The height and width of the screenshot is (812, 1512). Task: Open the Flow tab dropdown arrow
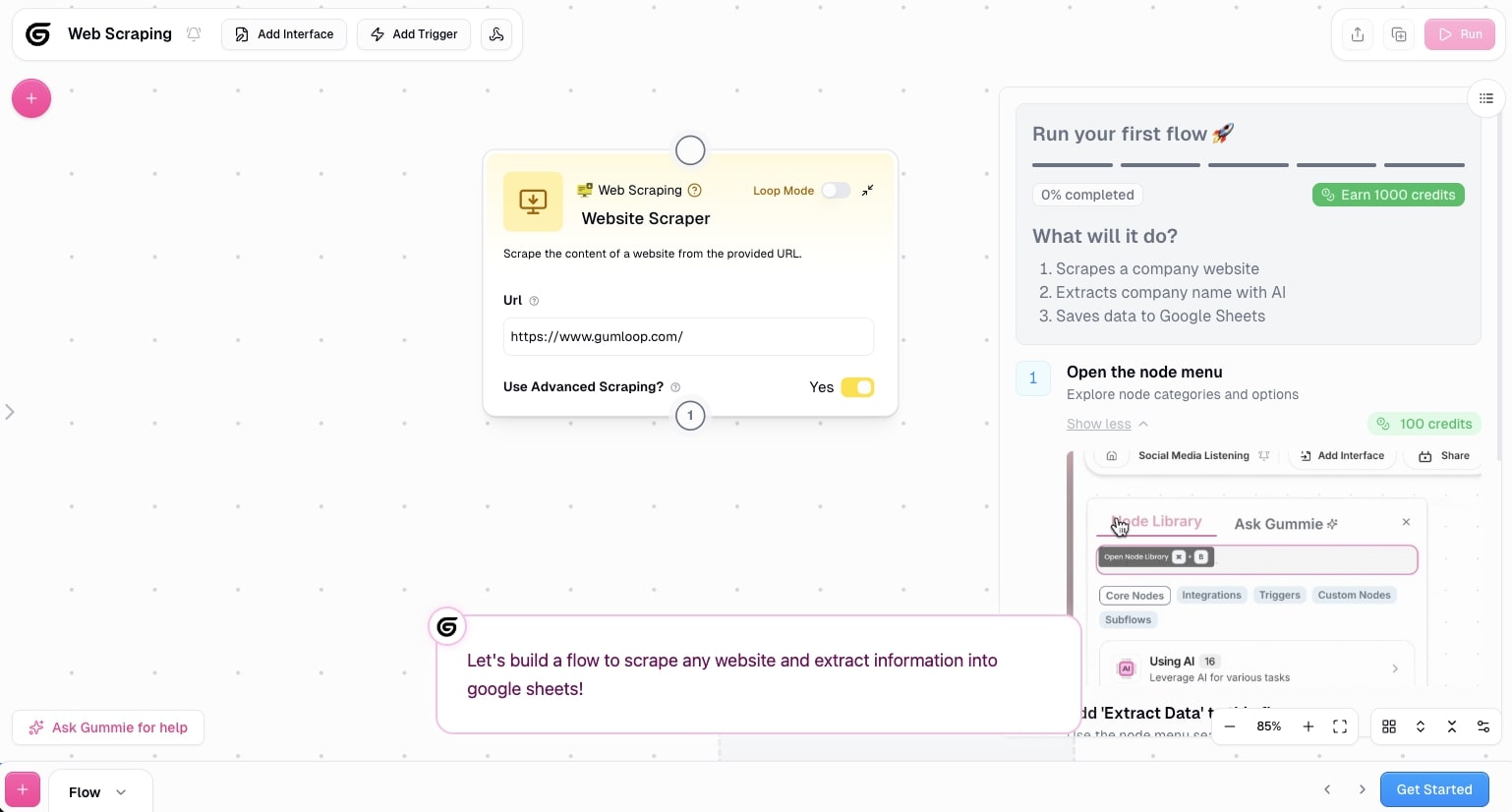pyautogui.click(x=121, y=792)
